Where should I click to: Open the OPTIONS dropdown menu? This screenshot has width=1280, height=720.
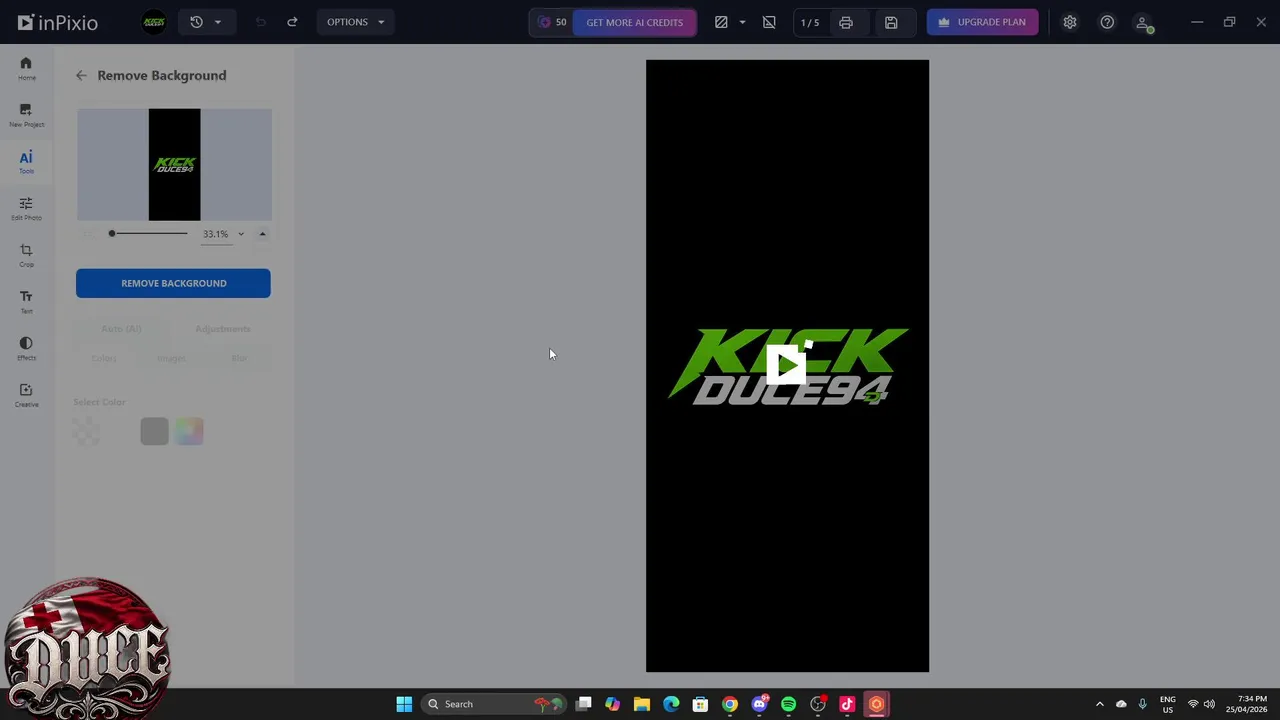coord(355,22)
